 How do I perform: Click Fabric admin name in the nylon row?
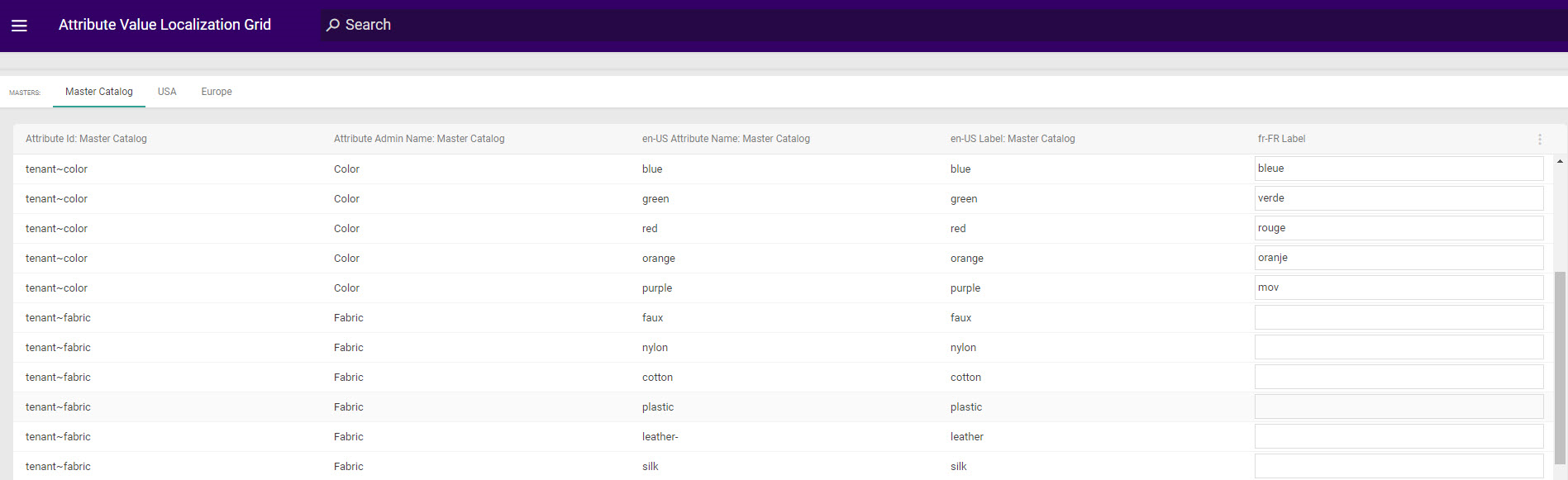pos(349,347)
